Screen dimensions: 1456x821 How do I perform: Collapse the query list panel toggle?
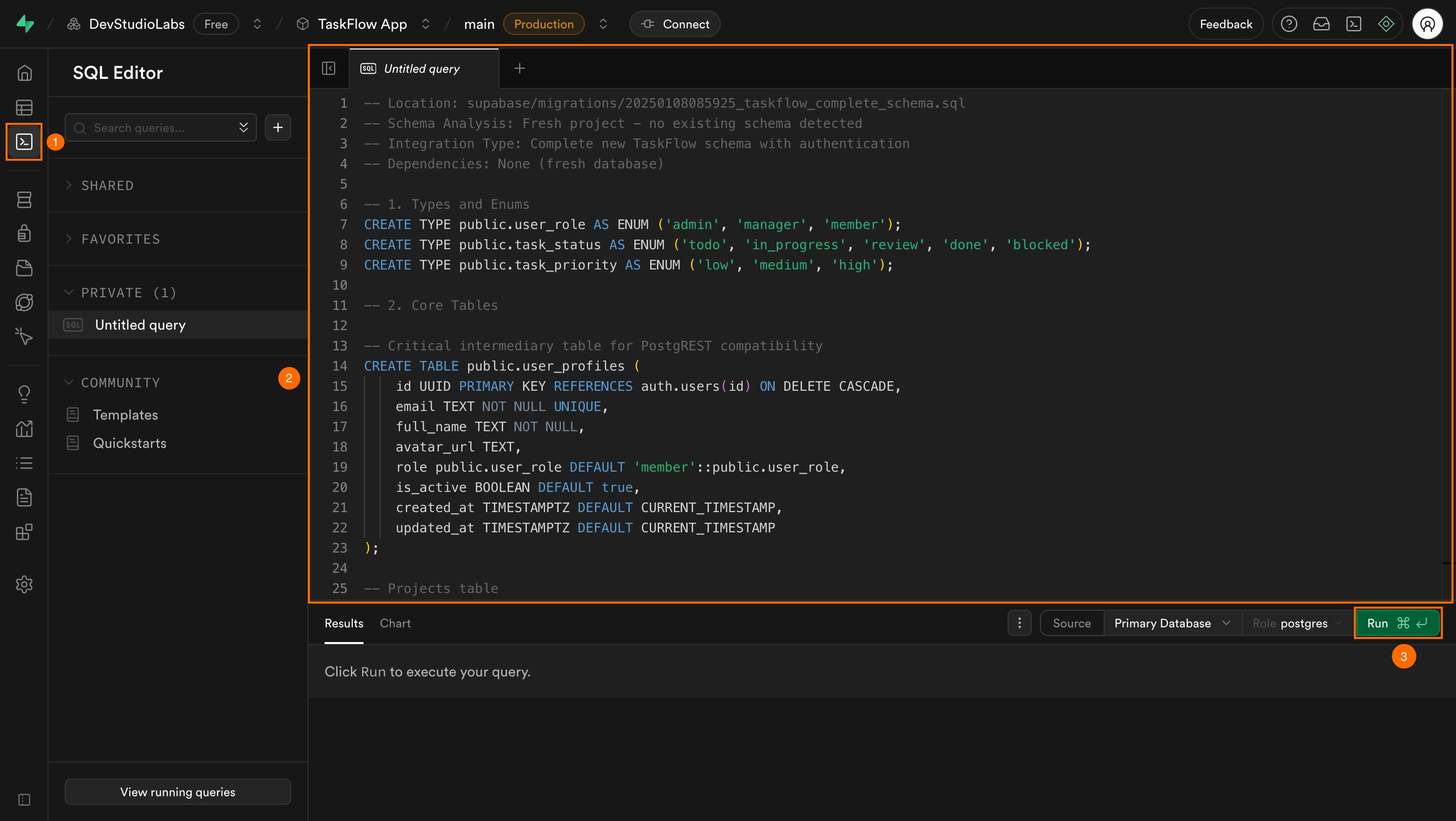click(329, 68)
